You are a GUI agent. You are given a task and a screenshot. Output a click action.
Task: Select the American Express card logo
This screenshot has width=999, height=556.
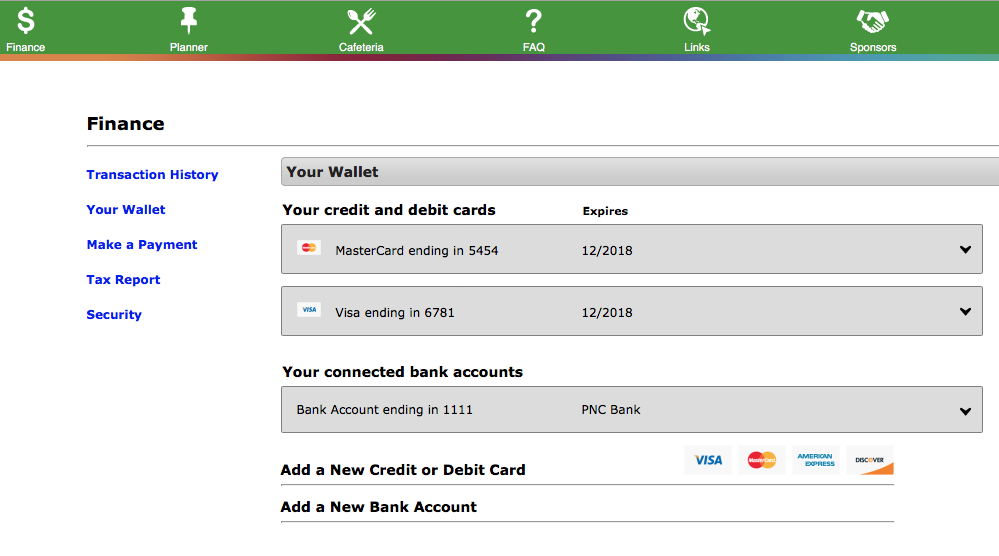point(816,460)
